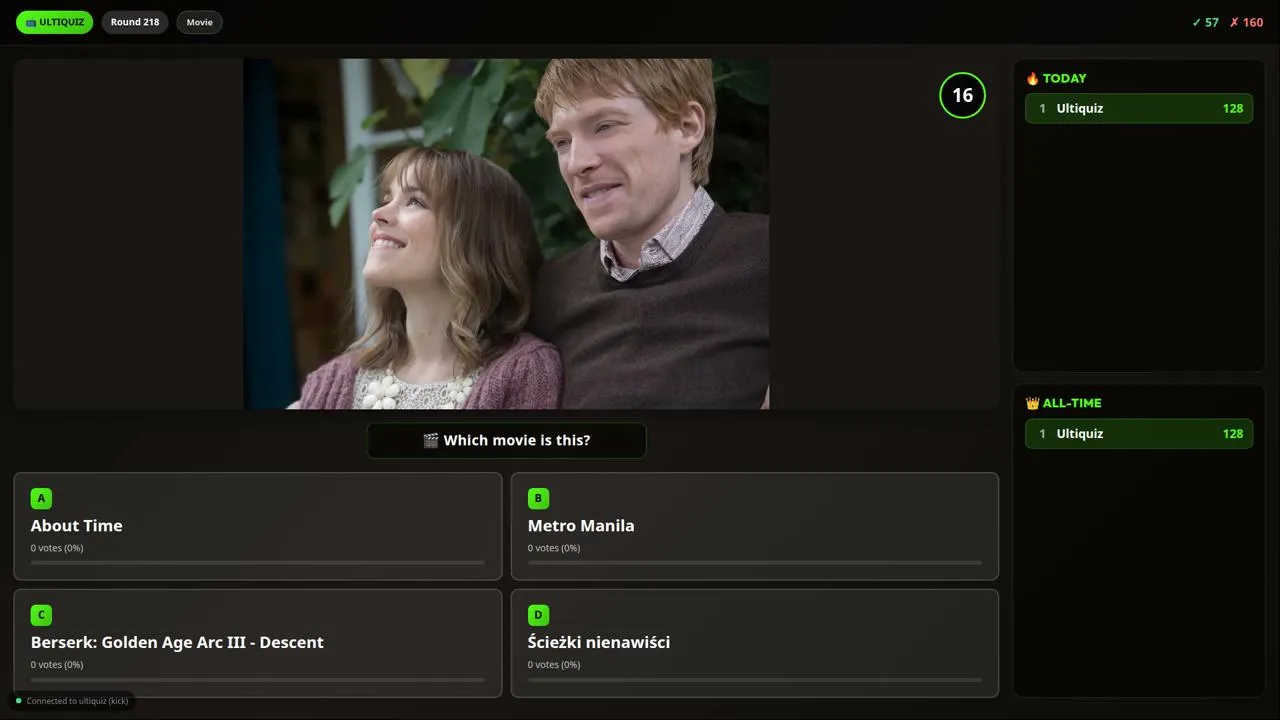Click the 'Connected to ultiquiz (kick)' status
This screenshot has width=1280, height=720.
(x=78, y=701)
